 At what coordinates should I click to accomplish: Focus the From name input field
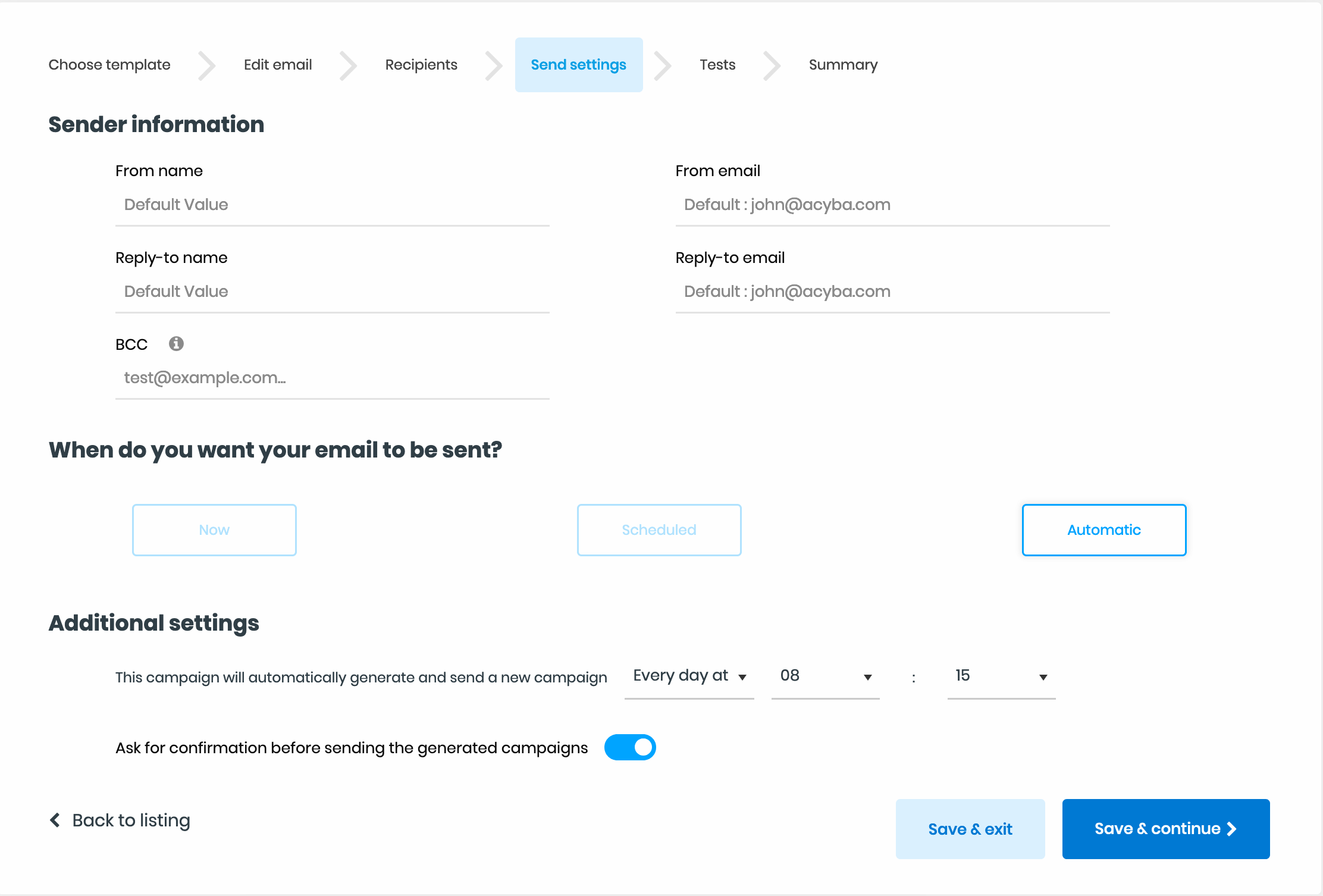(x=333, y=205)
